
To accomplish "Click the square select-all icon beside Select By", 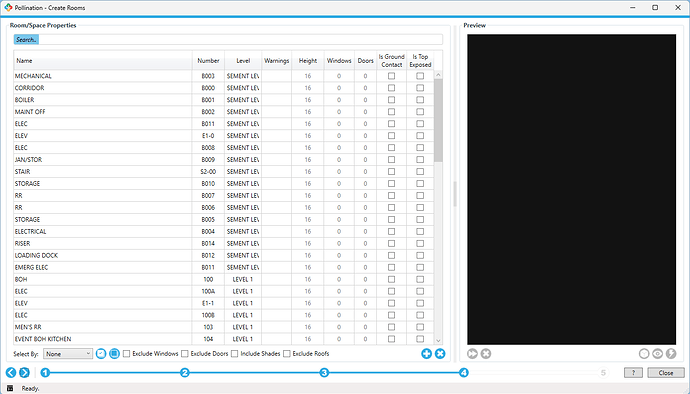I will coord(114,353).
